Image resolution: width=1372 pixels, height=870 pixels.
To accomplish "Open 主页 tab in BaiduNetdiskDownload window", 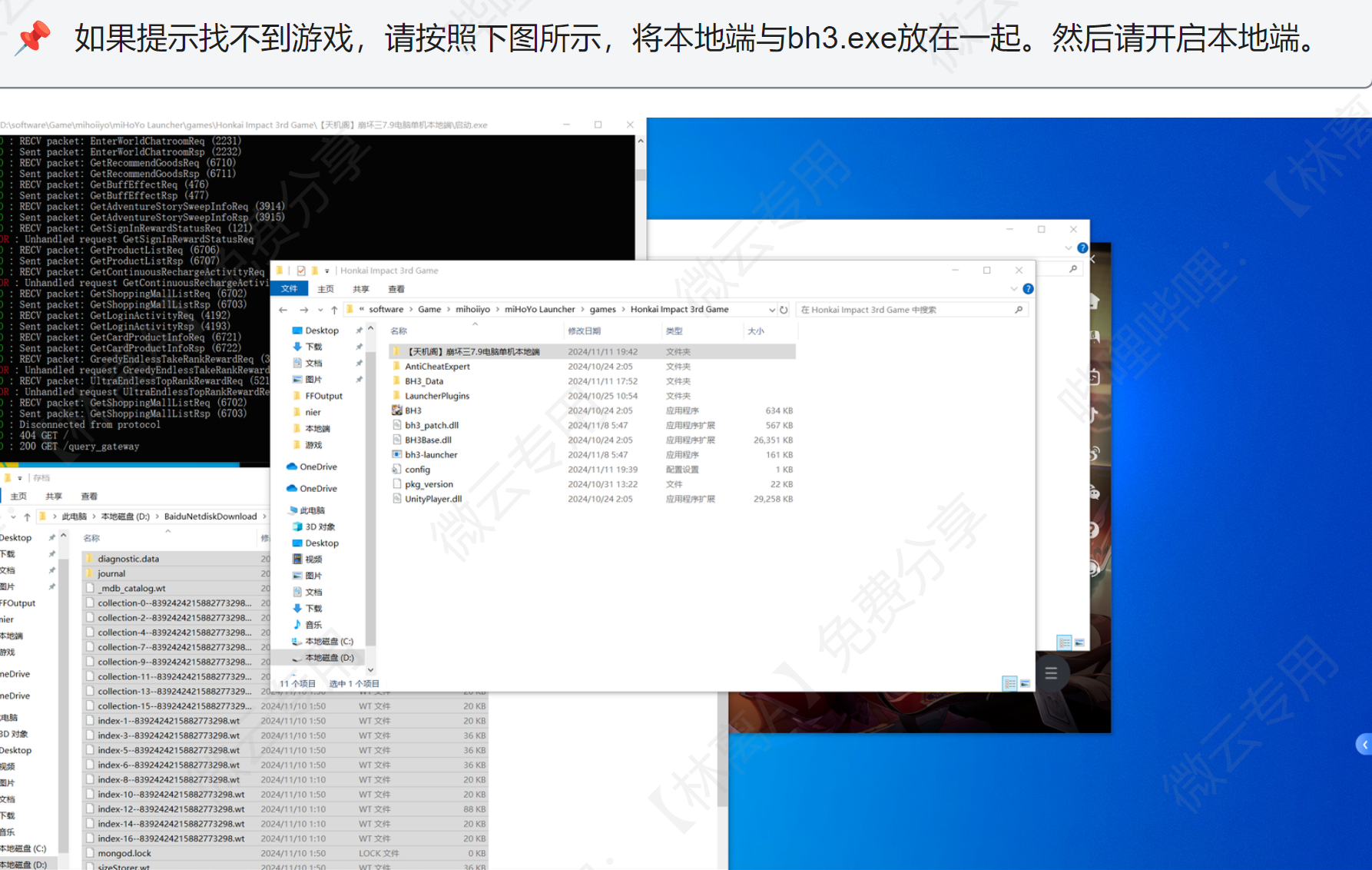I will point(18,496).
